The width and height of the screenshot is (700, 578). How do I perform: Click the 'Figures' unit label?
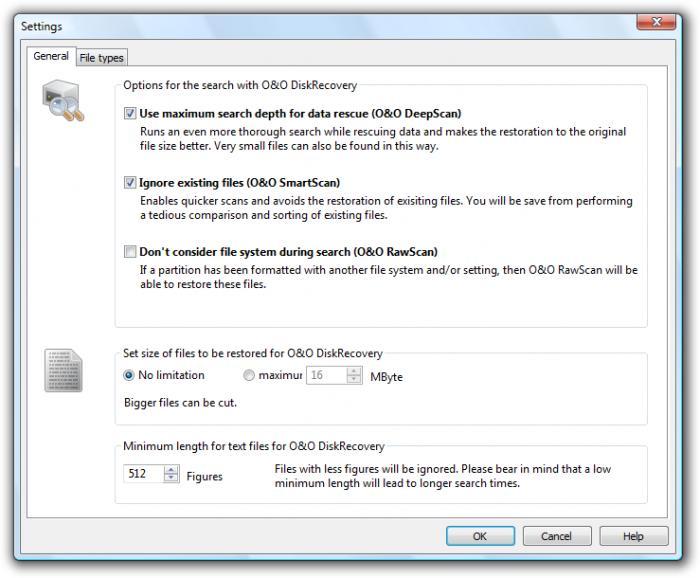click(x=204, y=476)
